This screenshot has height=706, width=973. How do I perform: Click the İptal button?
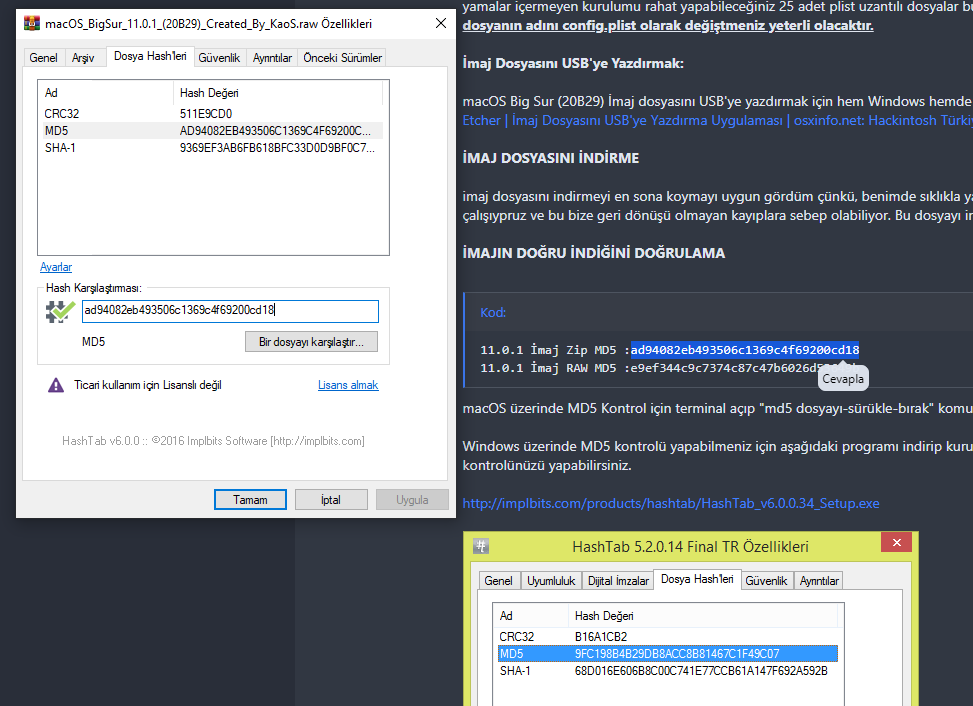tap(331, 499)
